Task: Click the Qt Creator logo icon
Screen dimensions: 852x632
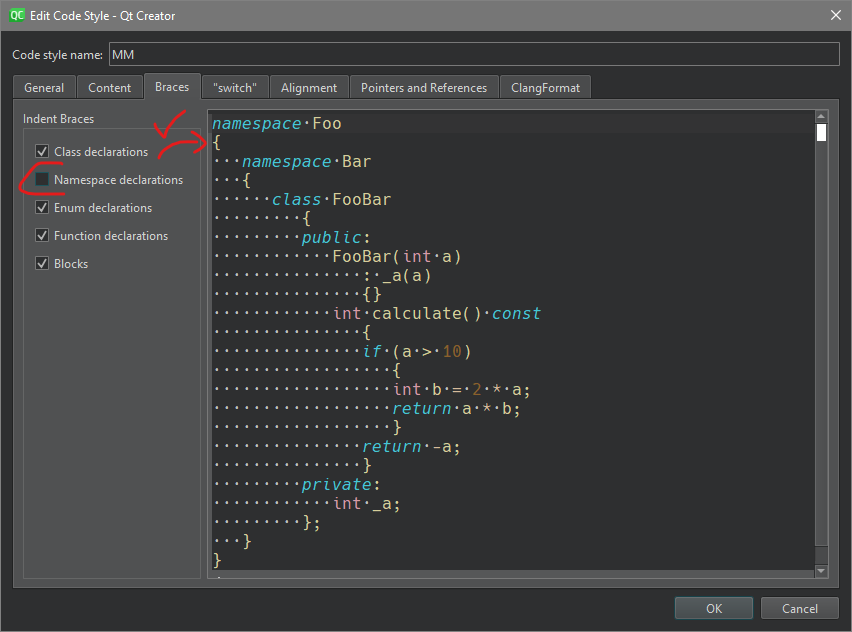Action: [17, 15]
